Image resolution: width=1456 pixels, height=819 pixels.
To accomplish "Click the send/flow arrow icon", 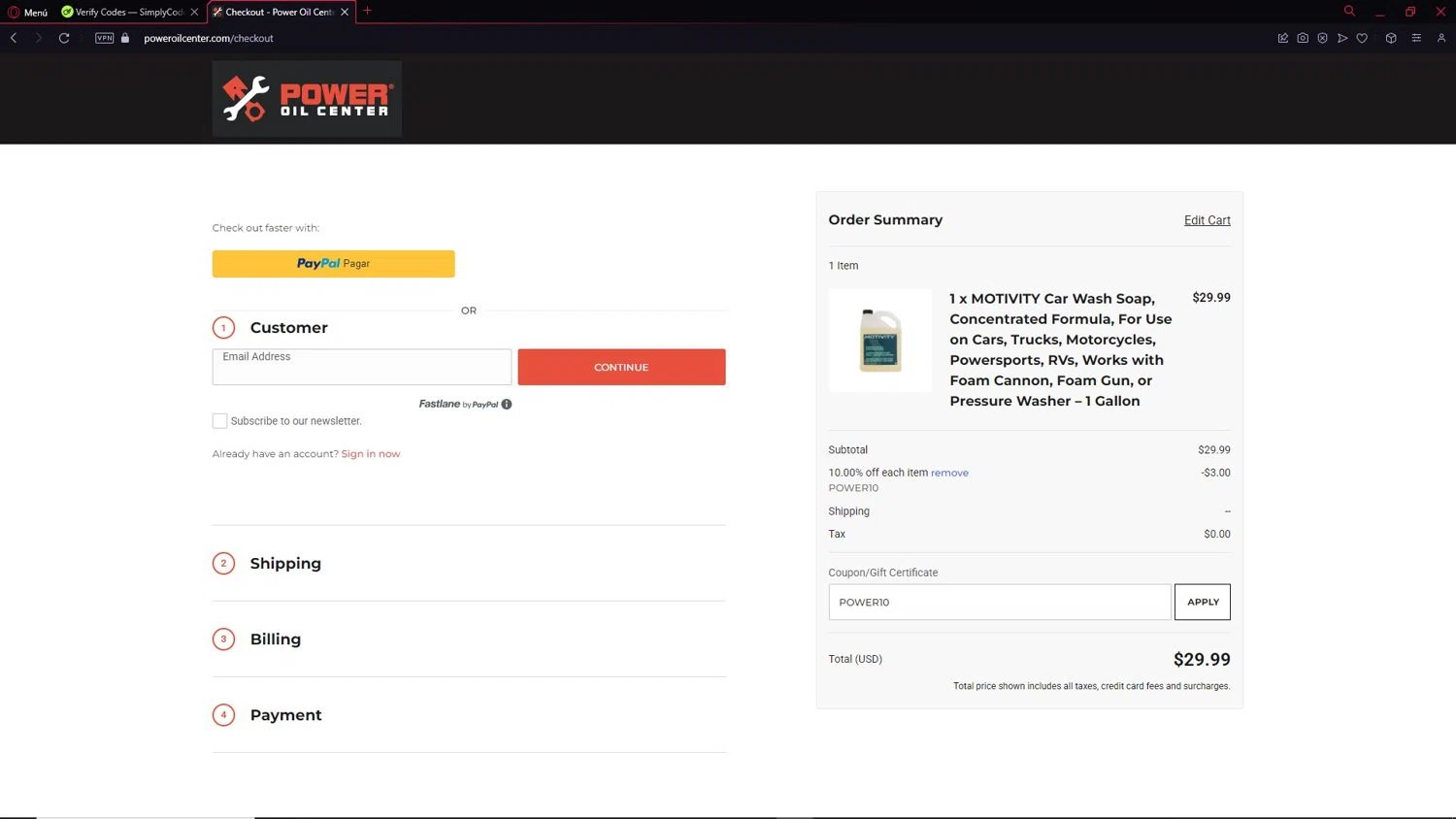I will (x=1342, y=38).
